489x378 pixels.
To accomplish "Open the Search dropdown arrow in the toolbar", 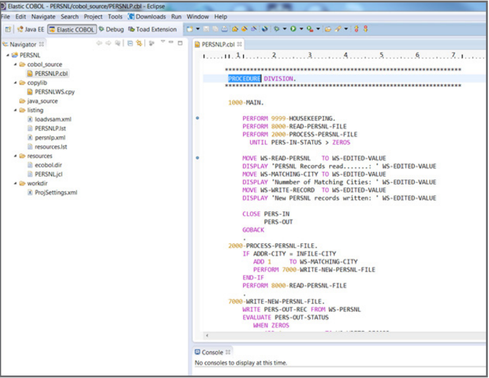I will [x=346, y=29].
